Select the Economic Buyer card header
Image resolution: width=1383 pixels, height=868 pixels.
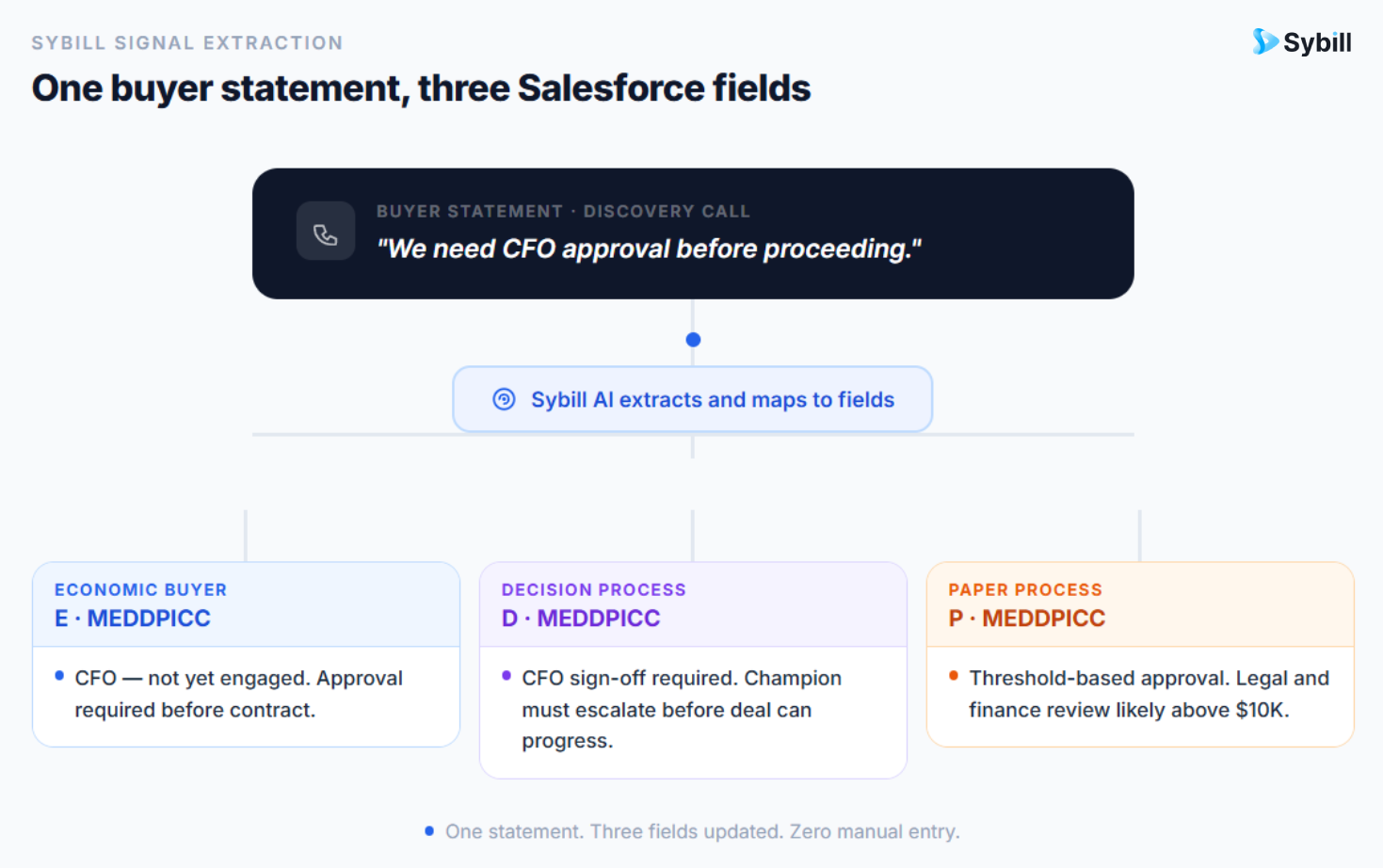click(x=246, y=604)
